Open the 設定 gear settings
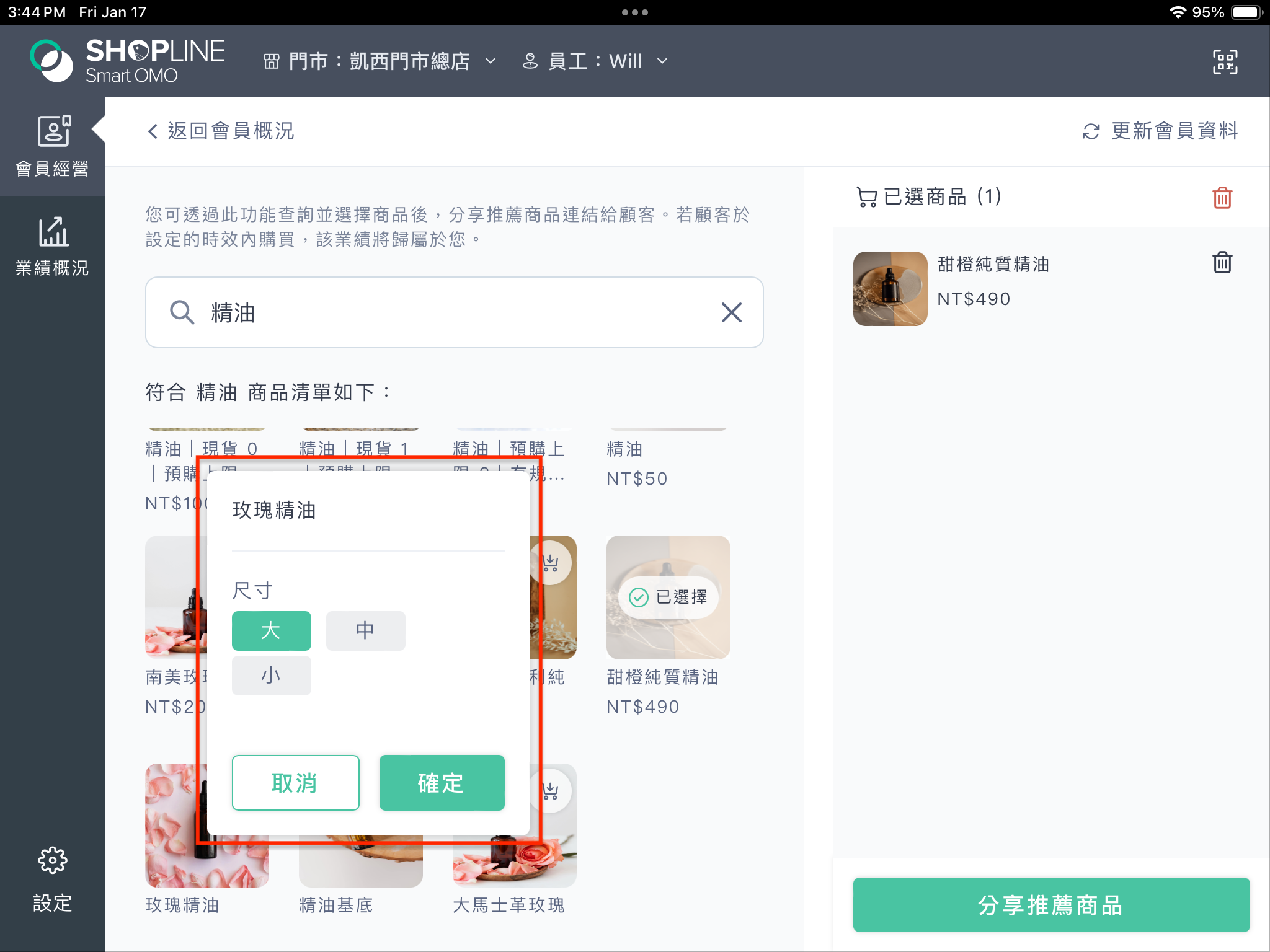Screen dimensions: 1270x952 [52, 879]
